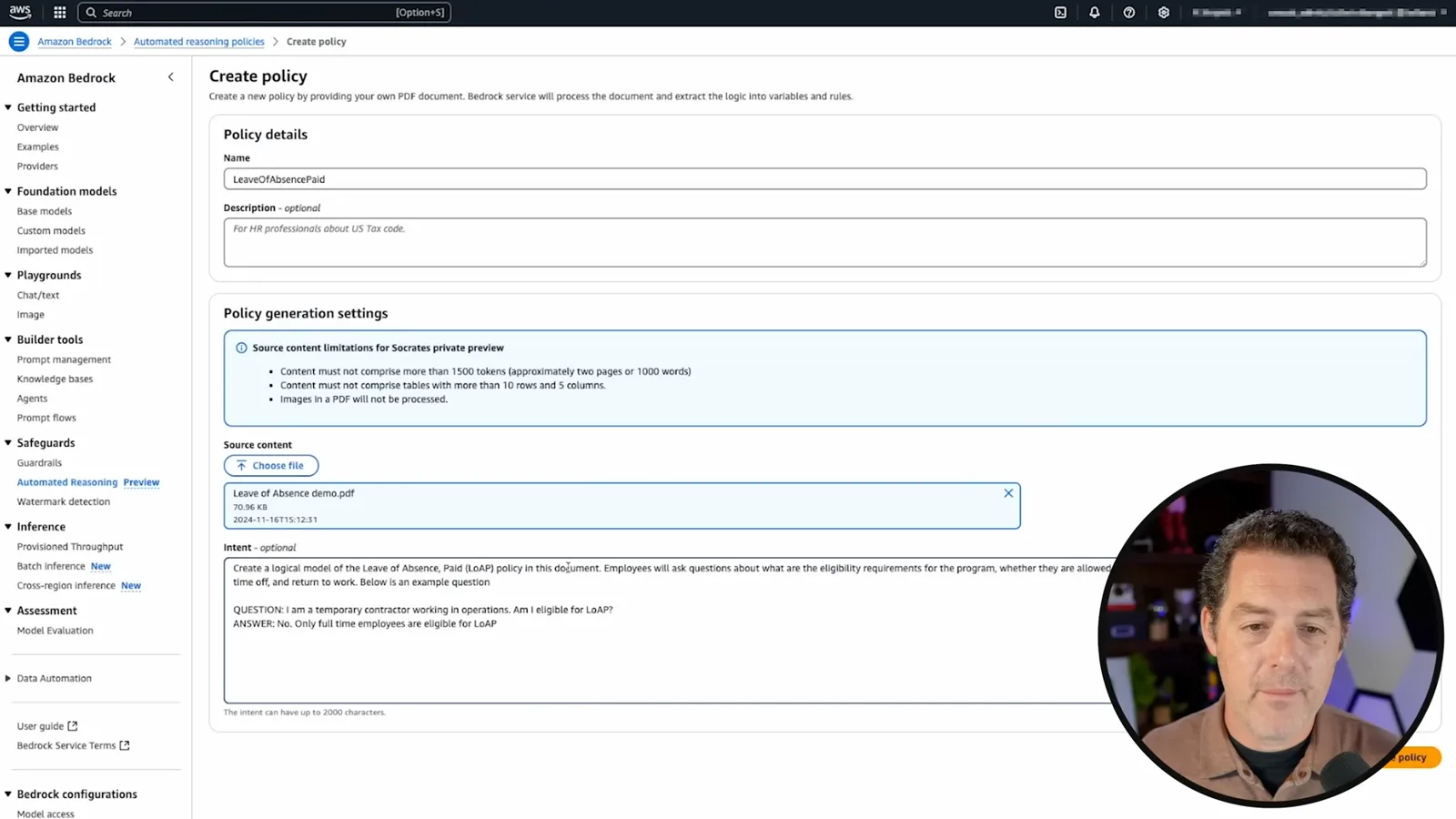Launch CloudShell from the top bar
The image size is (1456, 819).
coord(1060,13)
